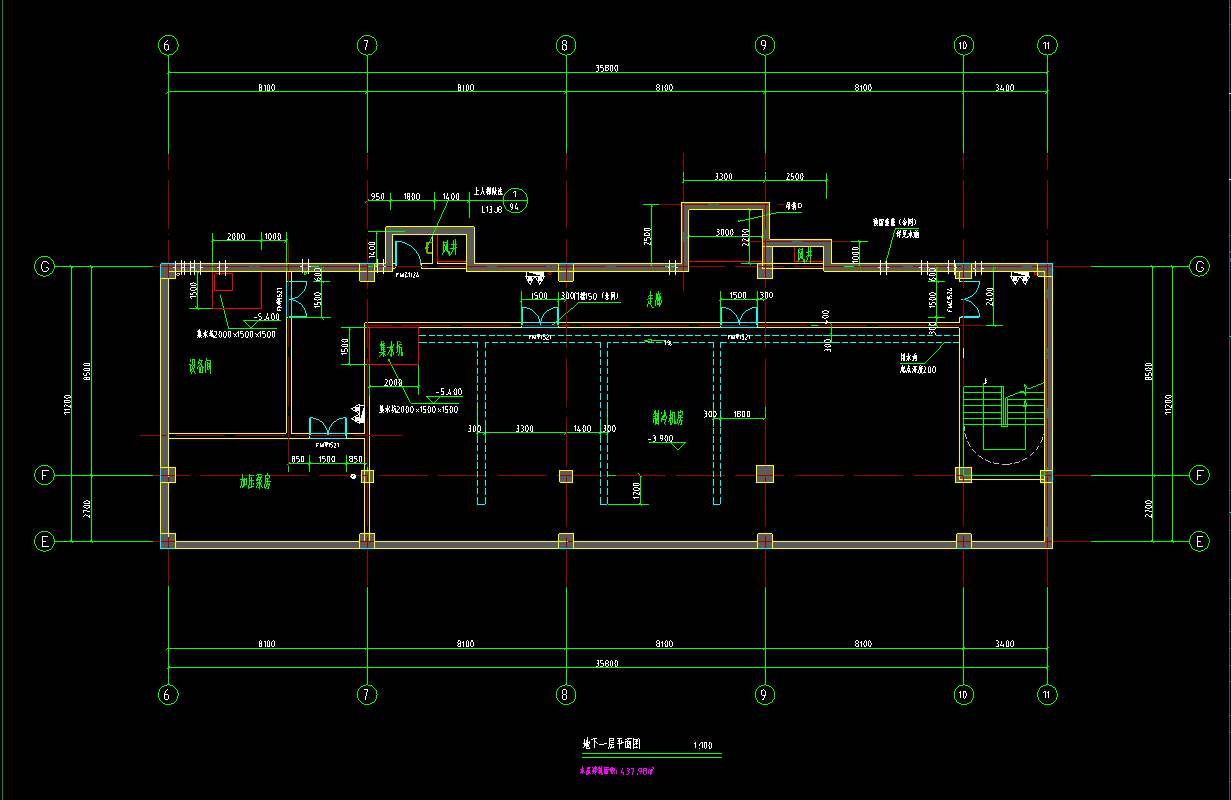Click the single door of the left 风井 shaft

pyautogui.click(x=405, y=253)
